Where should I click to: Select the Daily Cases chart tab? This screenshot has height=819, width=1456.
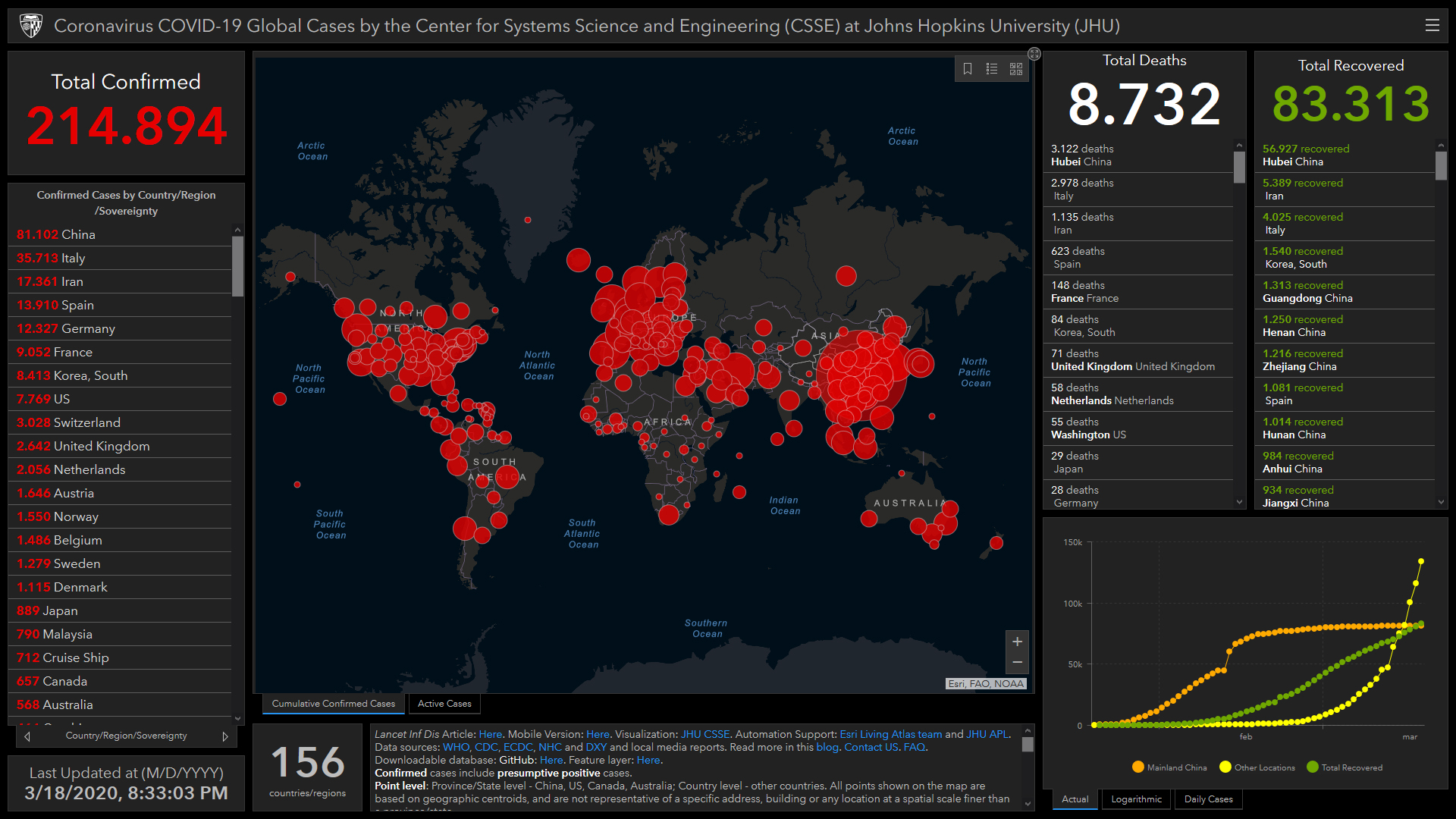[x=1208, y=799]
